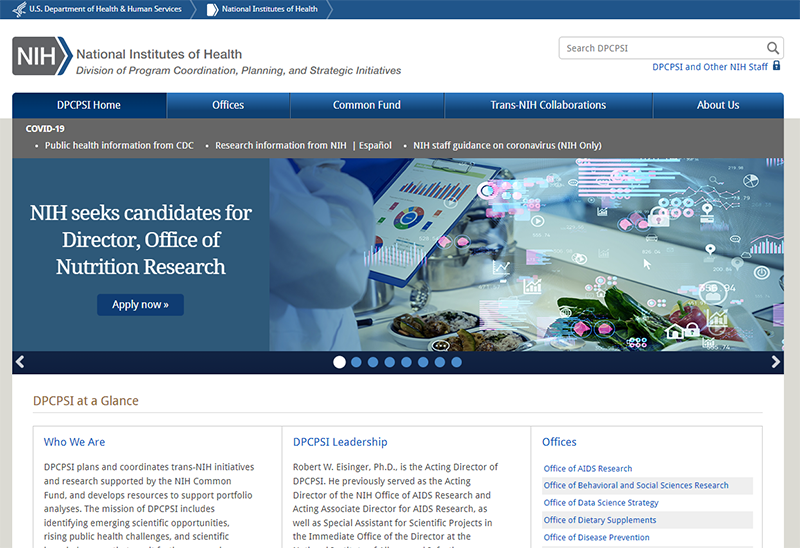This screenshot has width=800, height=548.
Task: Go to next carousel slide arrow
Action: 776,362
